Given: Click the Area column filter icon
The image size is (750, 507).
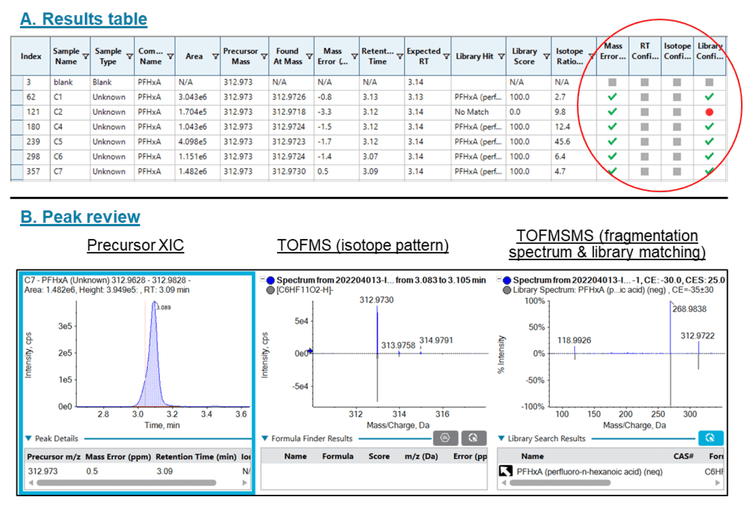Looking at the screenshot, I should pos(214,57).
